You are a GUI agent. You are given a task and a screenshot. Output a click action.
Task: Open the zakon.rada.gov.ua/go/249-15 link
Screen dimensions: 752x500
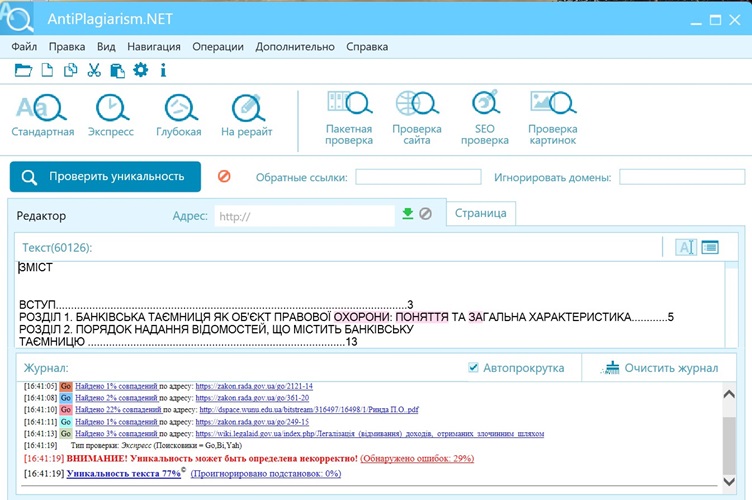click(x=252, y=422)
